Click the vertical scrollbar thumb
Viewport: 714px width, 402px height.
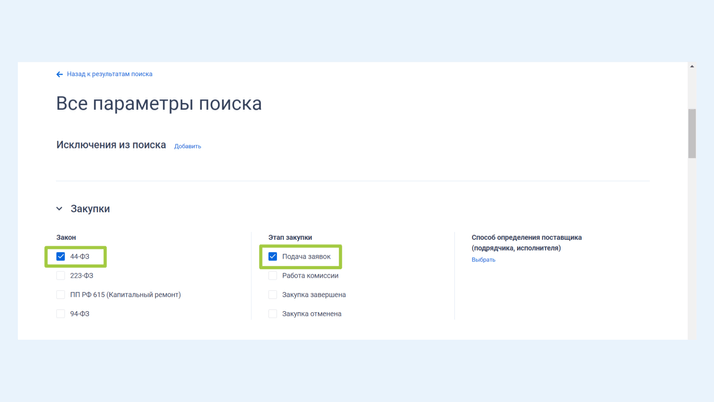[x=692, y=133]
